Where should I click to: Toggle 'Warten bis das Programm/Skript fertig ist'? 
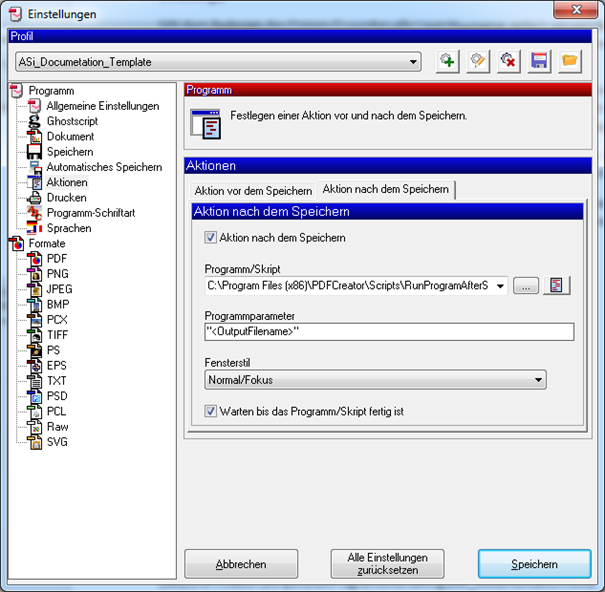(x=211, y=411)
